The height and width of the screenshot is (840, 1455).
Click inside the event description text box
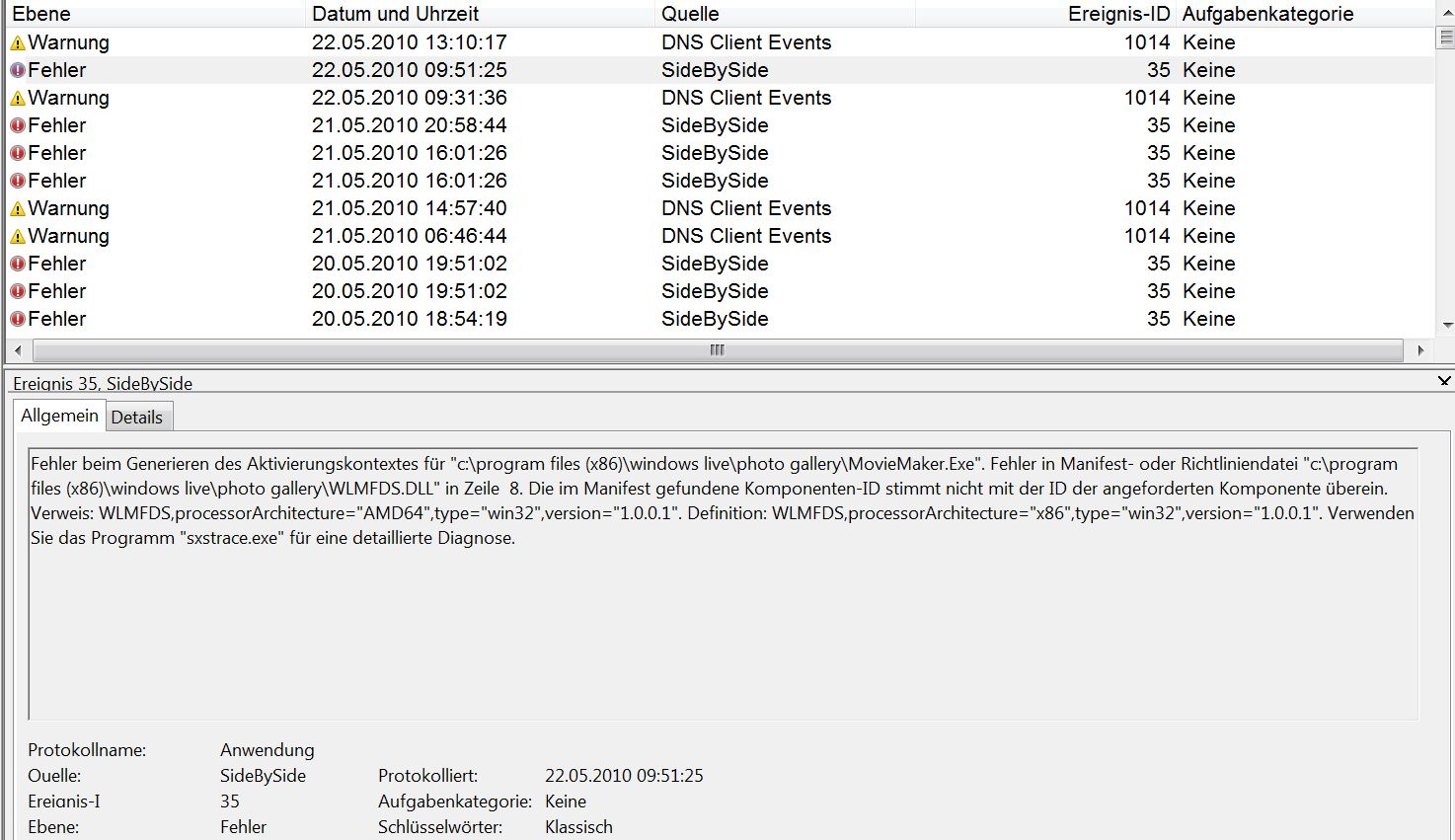pos(723,584)
